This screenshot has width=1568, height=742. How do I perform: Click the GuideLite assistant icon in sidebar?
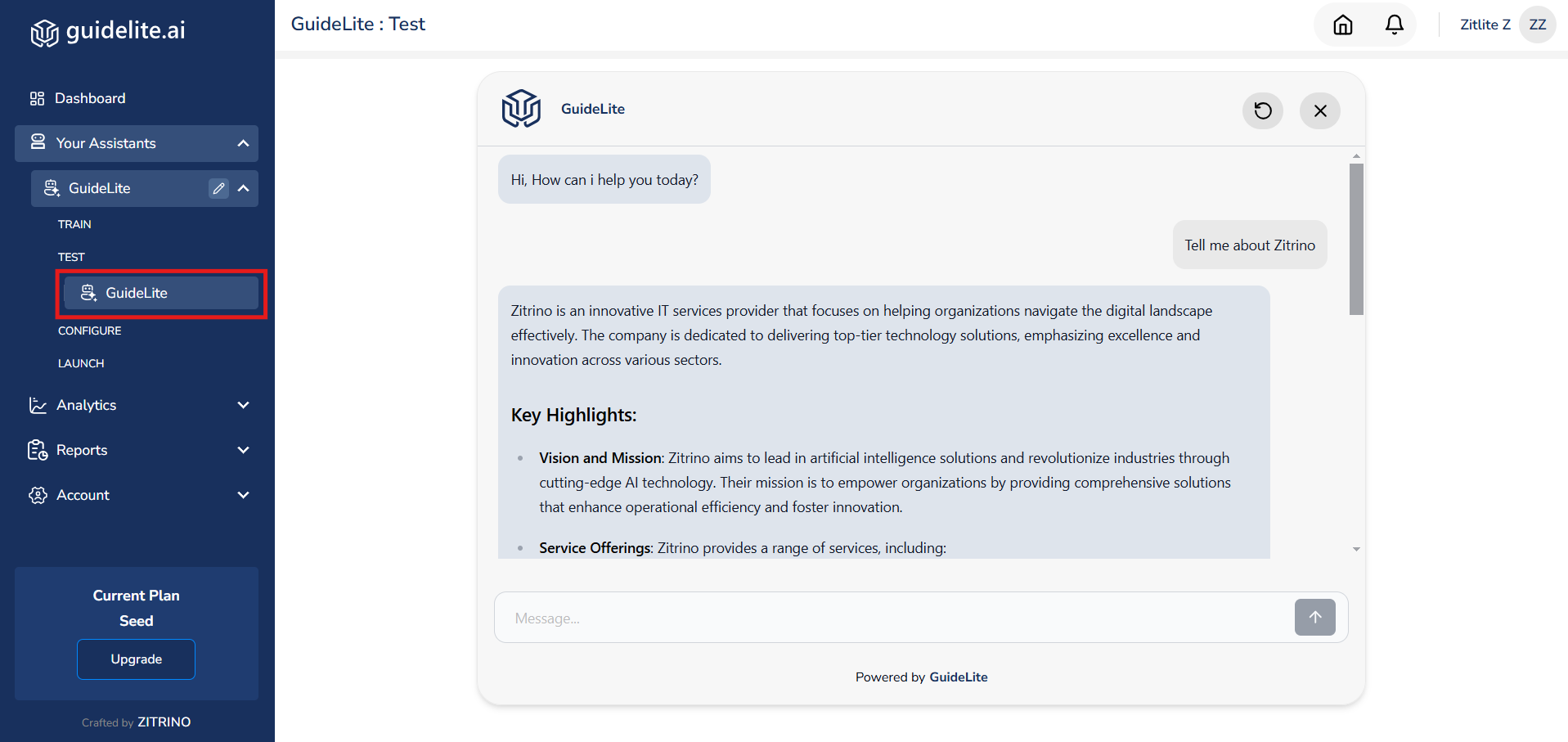coord(52,188)
